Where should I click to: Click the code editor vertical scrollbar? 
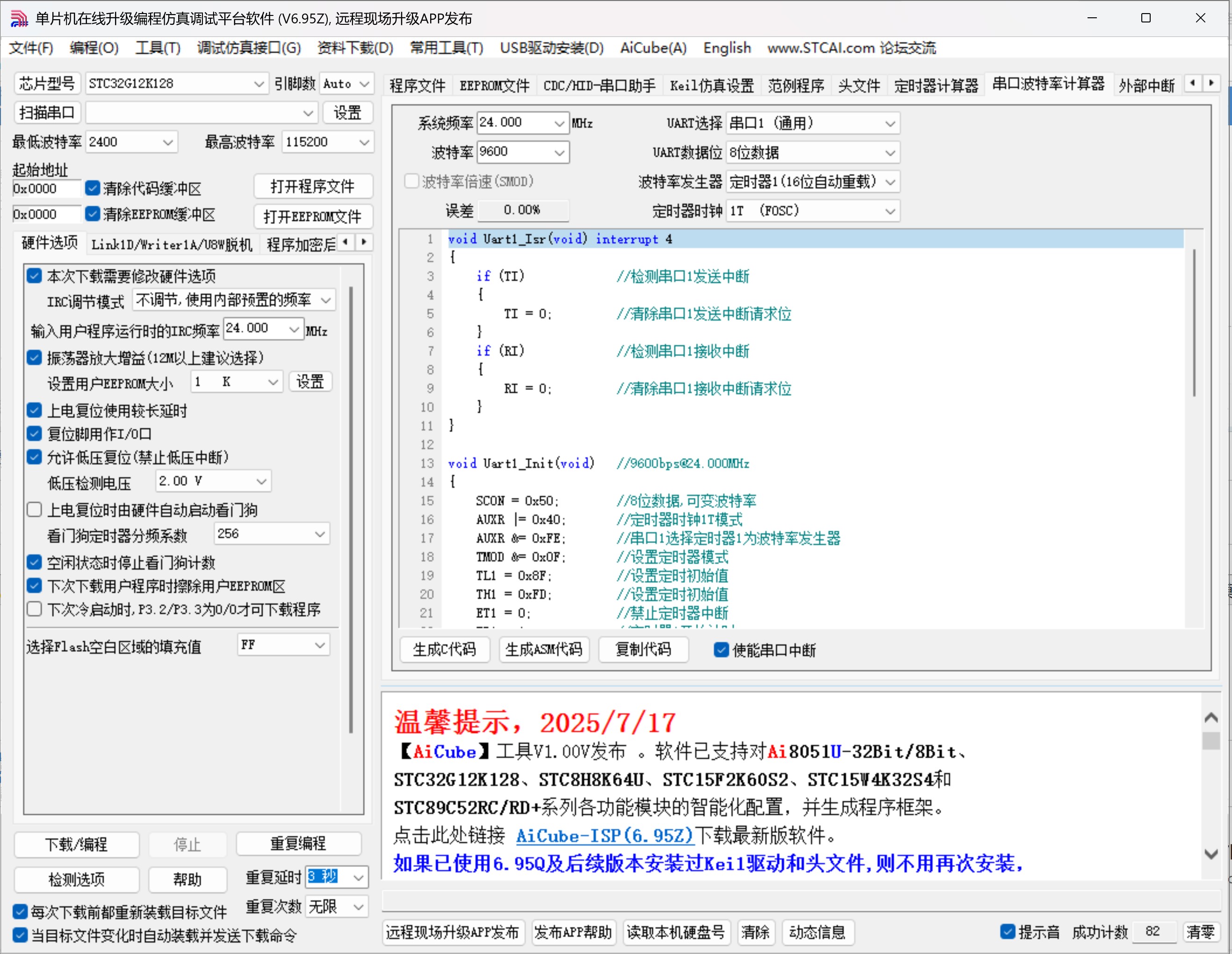[x=1194, y=323]
